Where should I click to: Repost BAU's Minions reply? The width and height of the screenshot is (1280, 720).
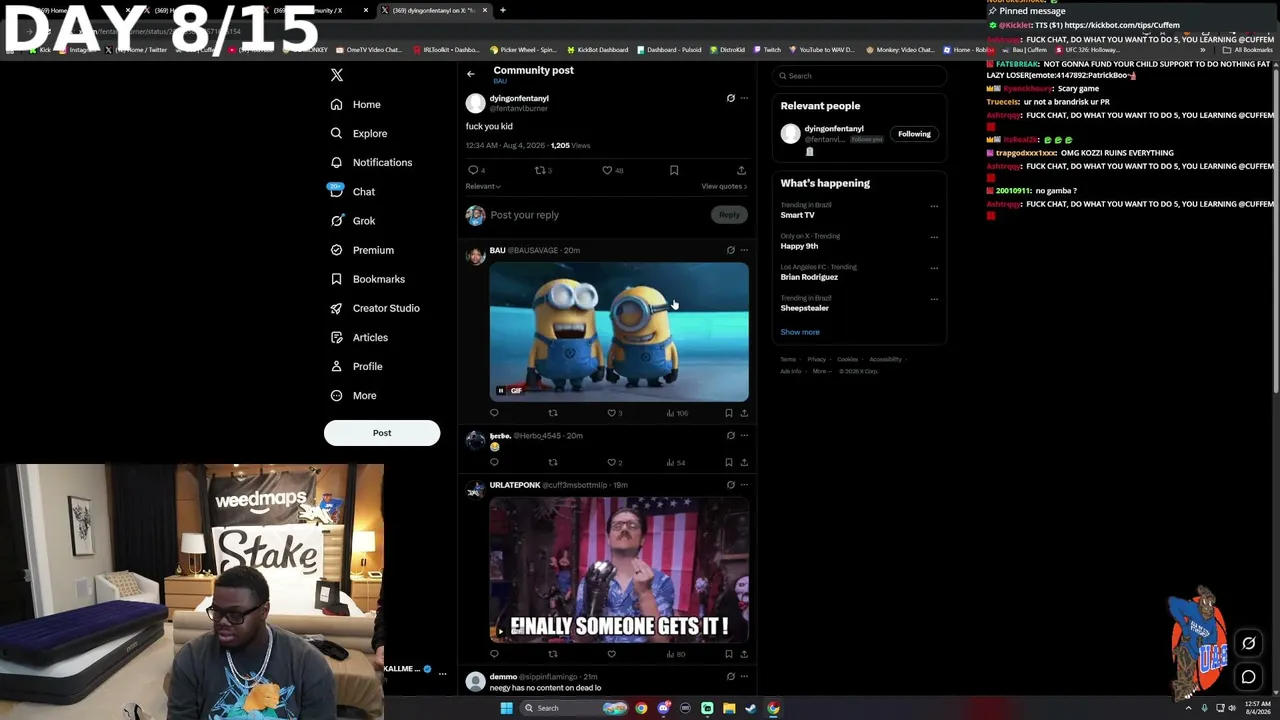pos(552,413)
